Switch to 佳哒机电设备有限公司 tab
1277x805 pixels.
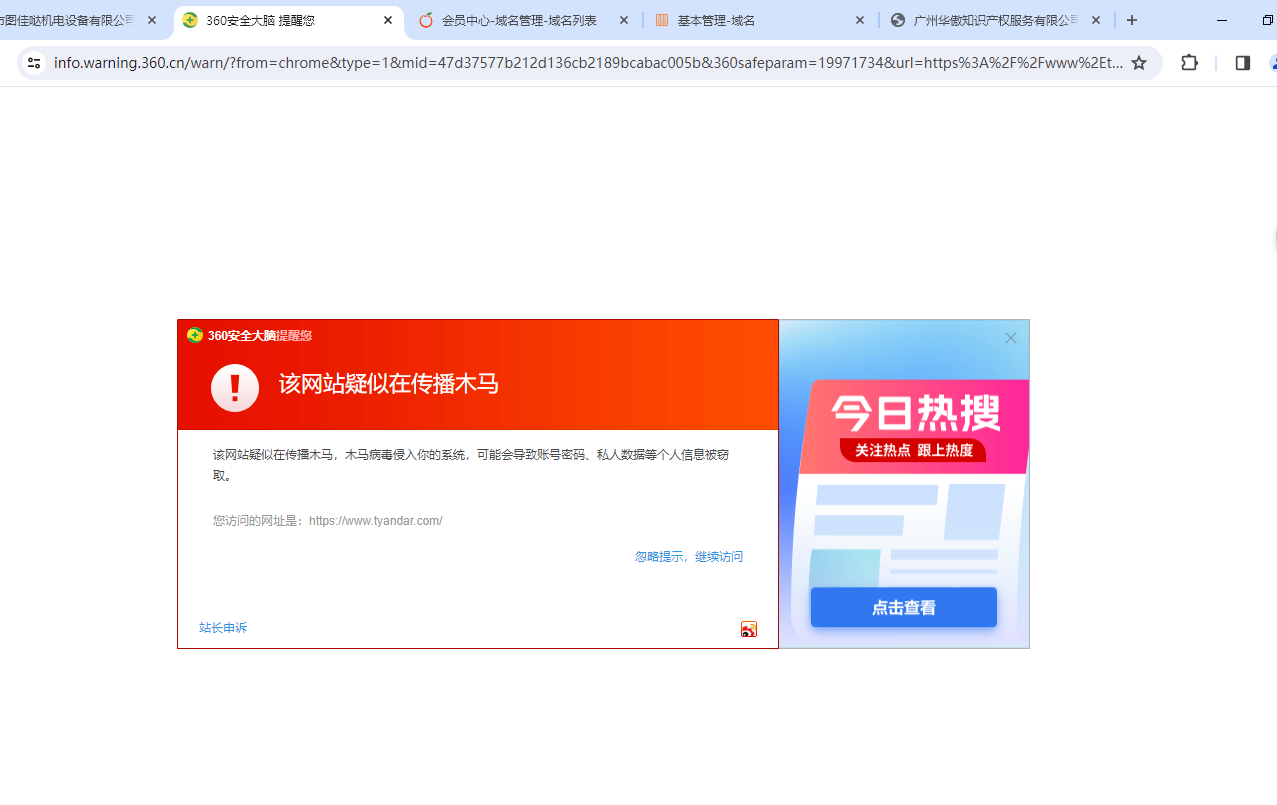(82, 21)
